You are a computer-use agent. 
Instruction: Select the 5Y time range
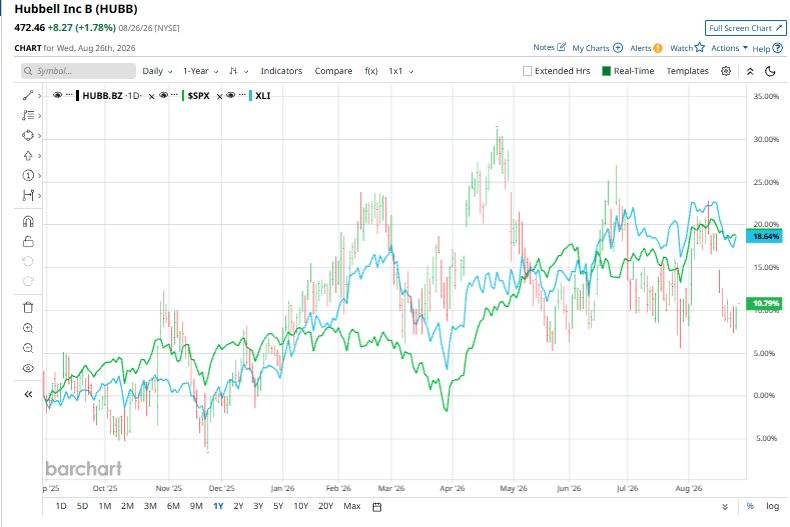278,506
